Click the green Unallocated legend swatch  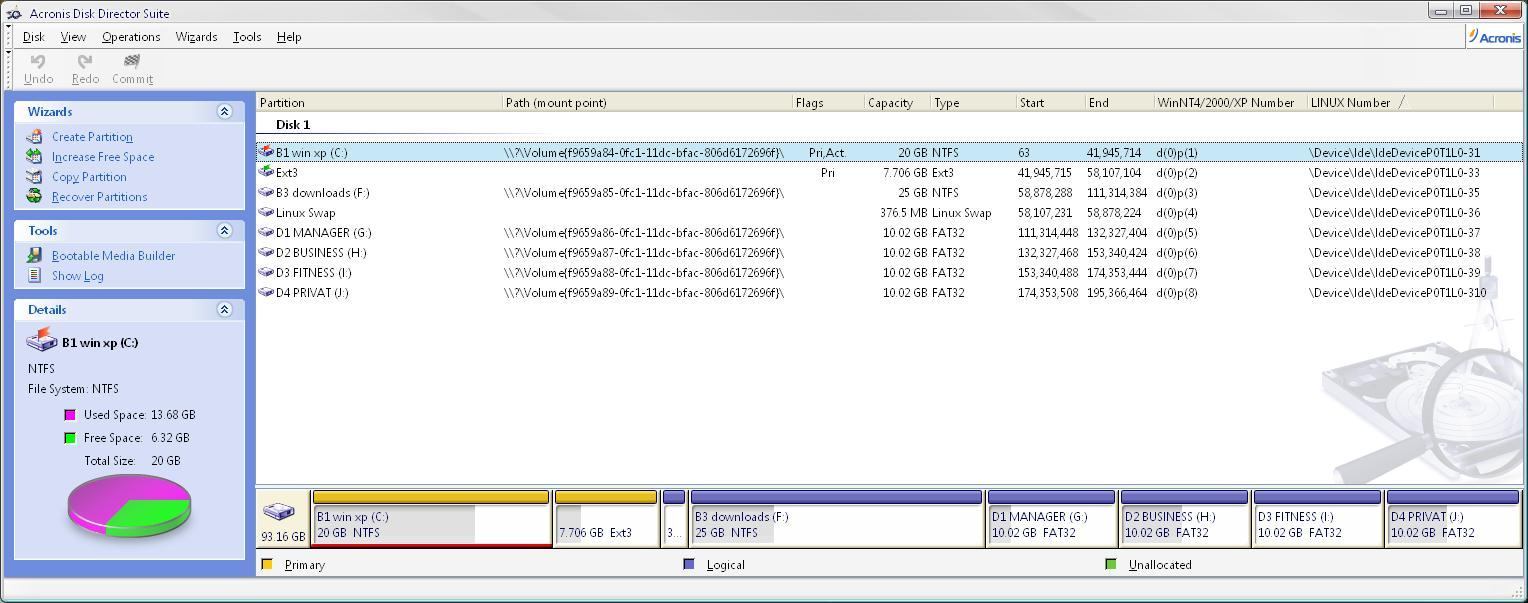pos(1110,564)
